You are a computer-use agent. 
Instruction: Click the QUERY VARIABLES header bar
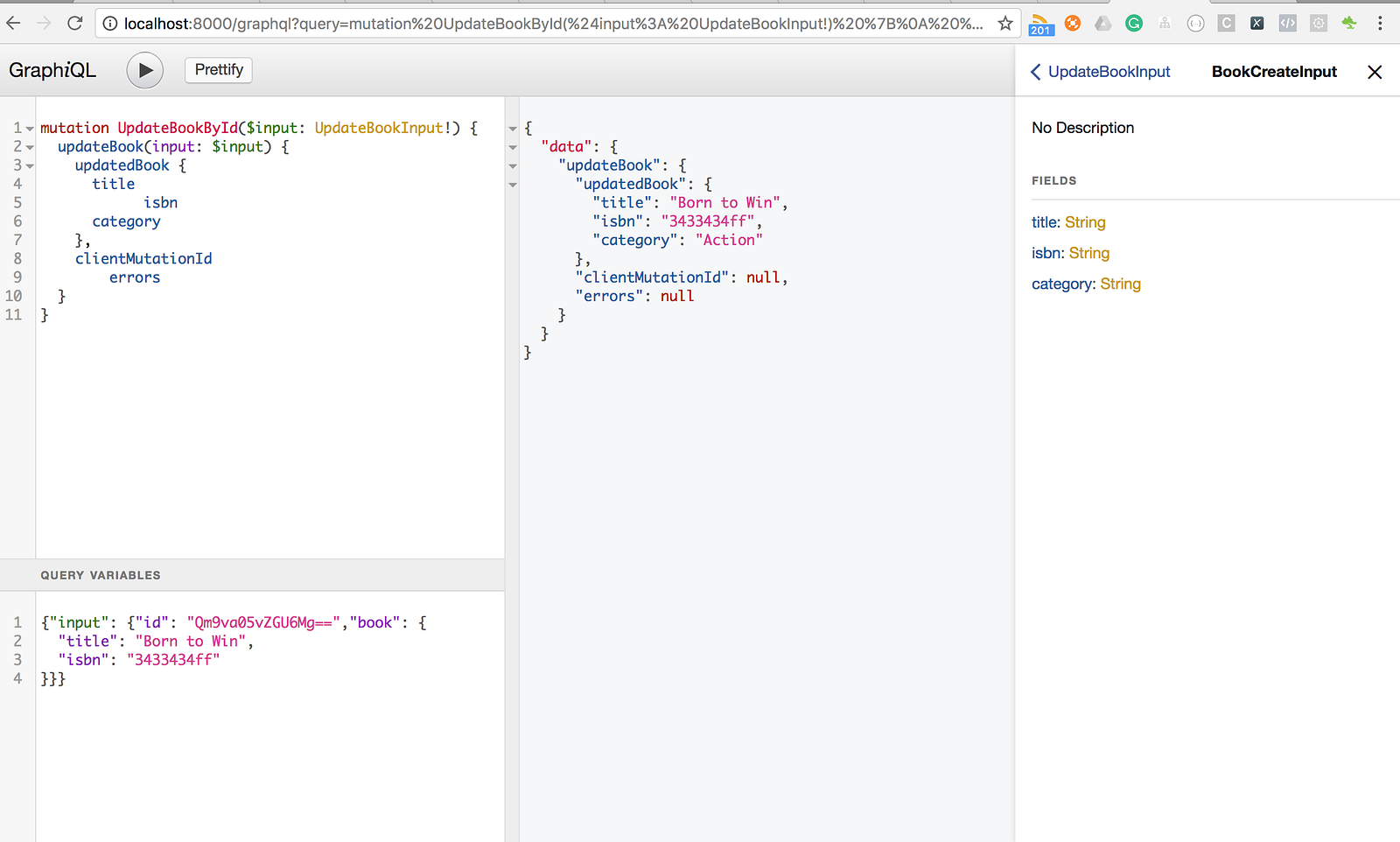coord(252,575)
